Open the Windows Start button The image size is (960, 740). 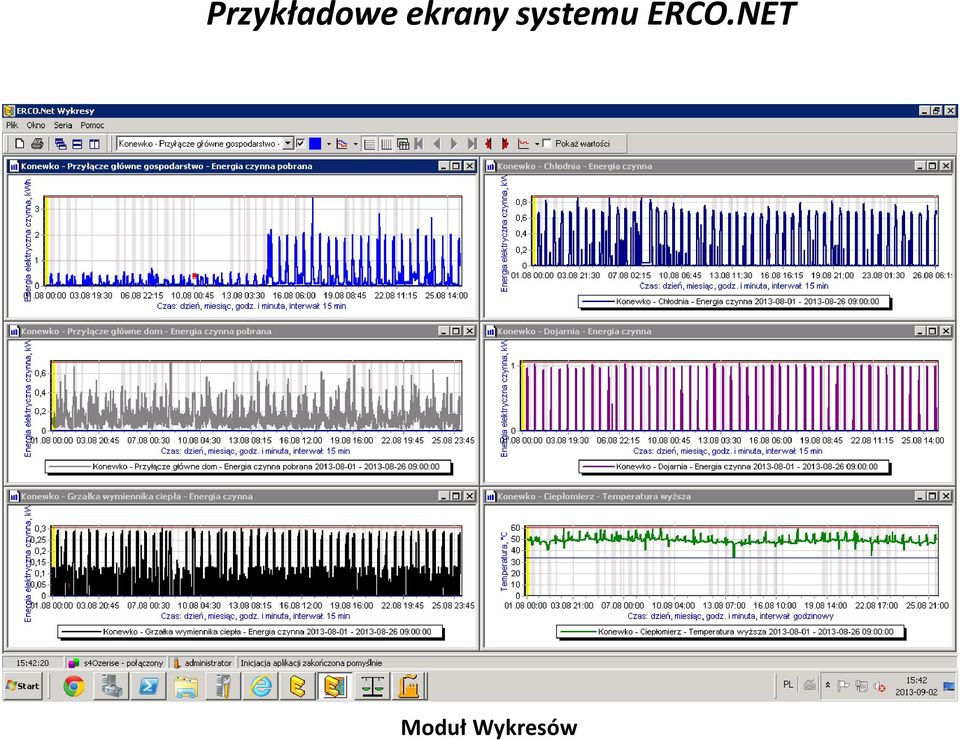pyautogui.click(x=23, y=686)
